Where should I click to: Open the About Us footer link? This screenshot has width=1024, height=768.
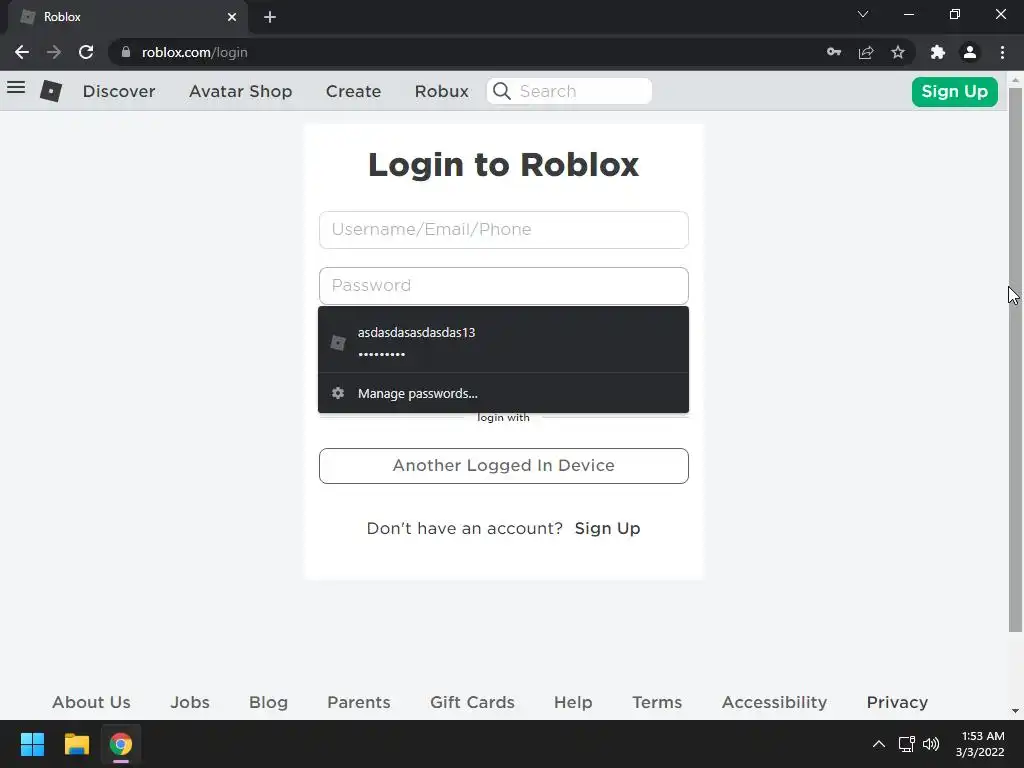[91, 702]
